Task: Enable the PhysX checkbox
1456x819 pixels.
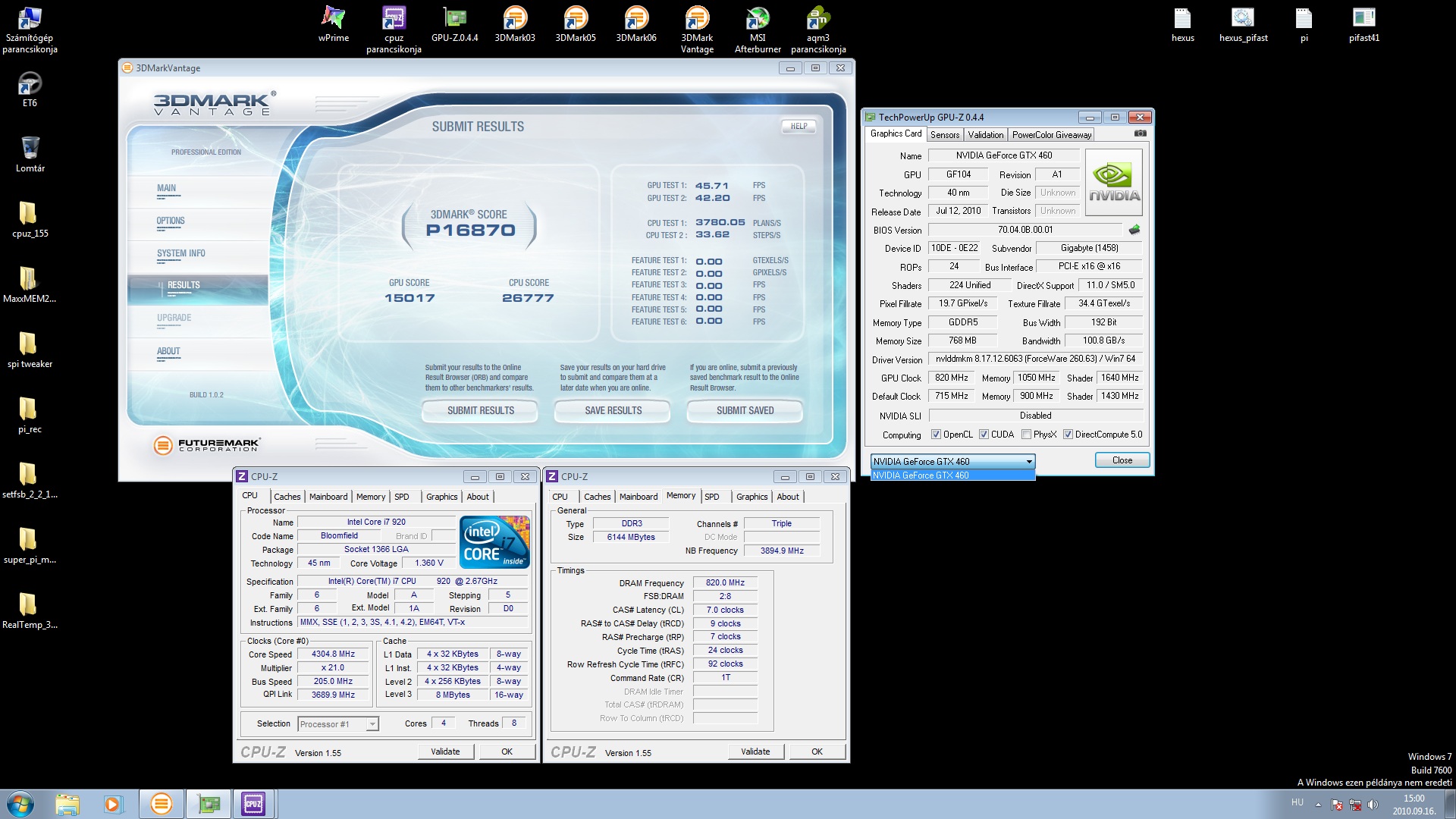Action: [x=1026, y=435]
